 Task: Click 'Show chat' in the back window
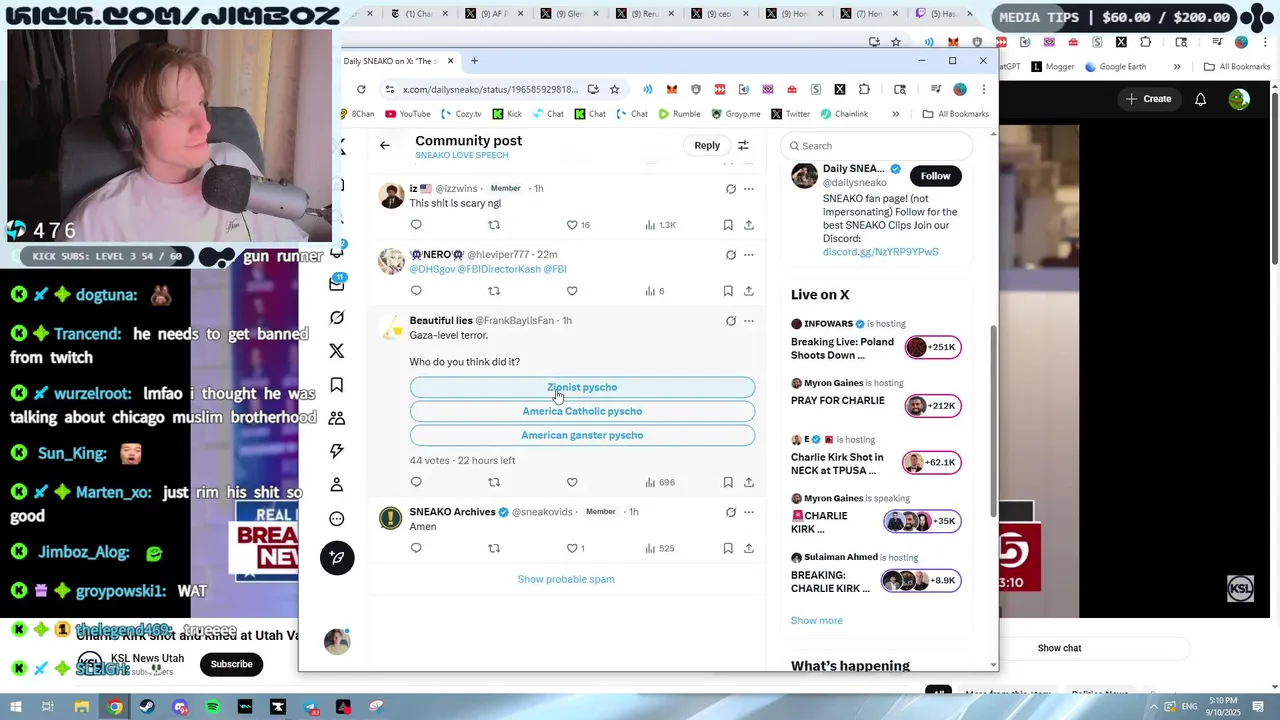(1059, 648)
